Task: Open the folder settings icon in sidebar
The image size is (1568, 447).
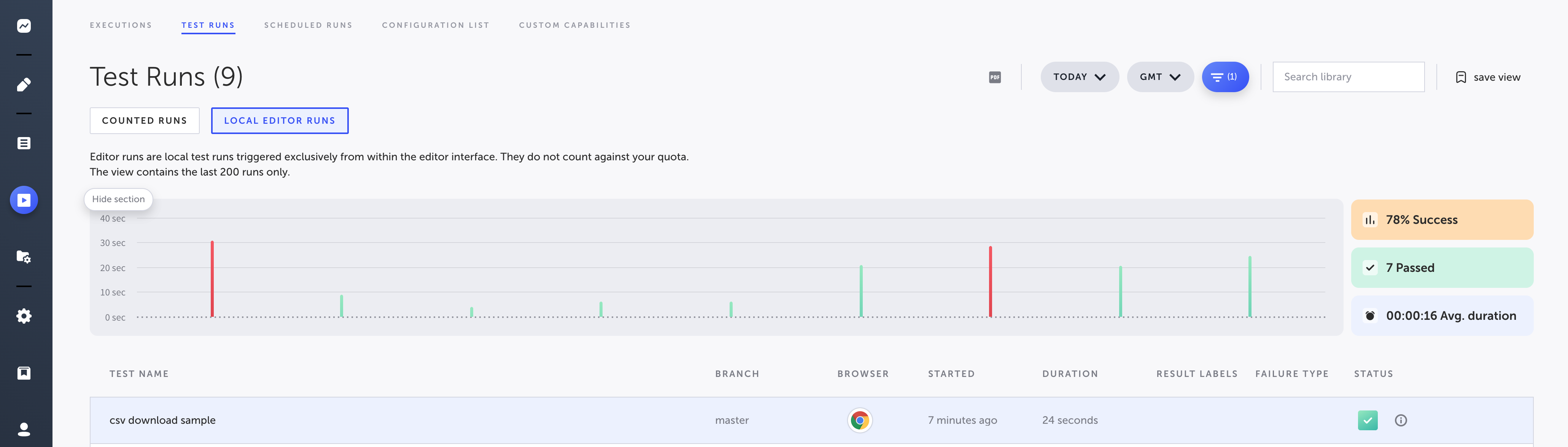Action: [24, 256]
